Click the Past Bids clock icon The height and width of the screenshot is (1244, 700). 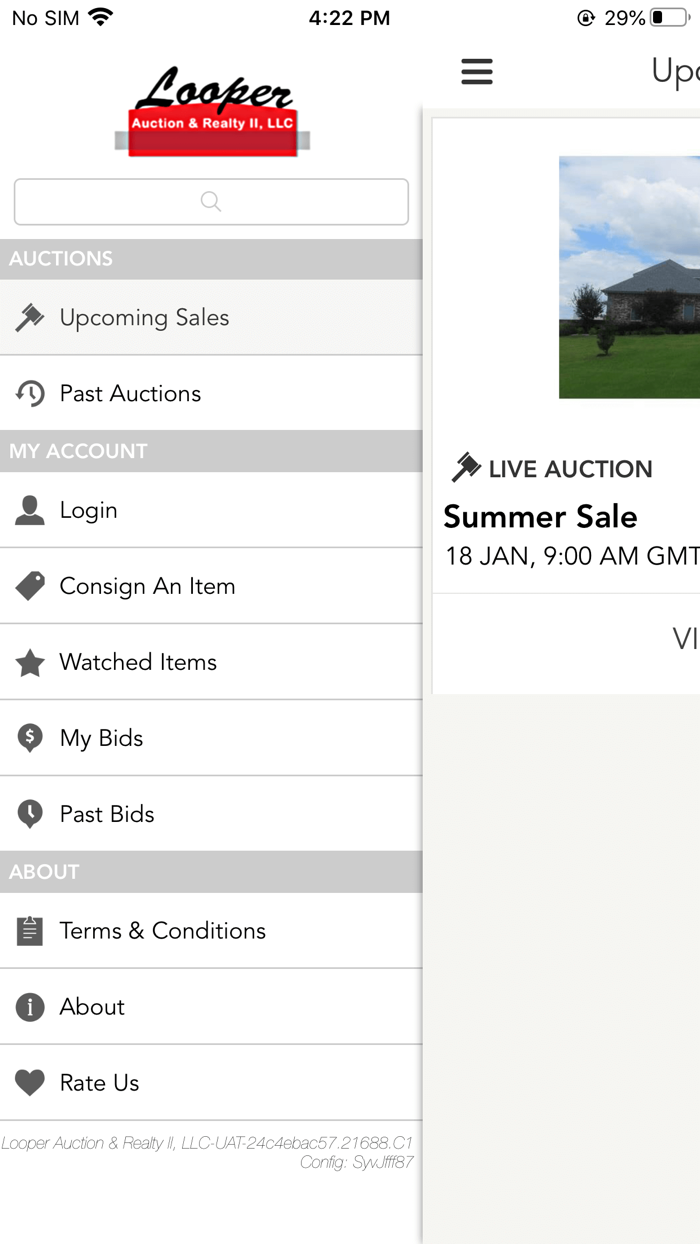(30, 813)
